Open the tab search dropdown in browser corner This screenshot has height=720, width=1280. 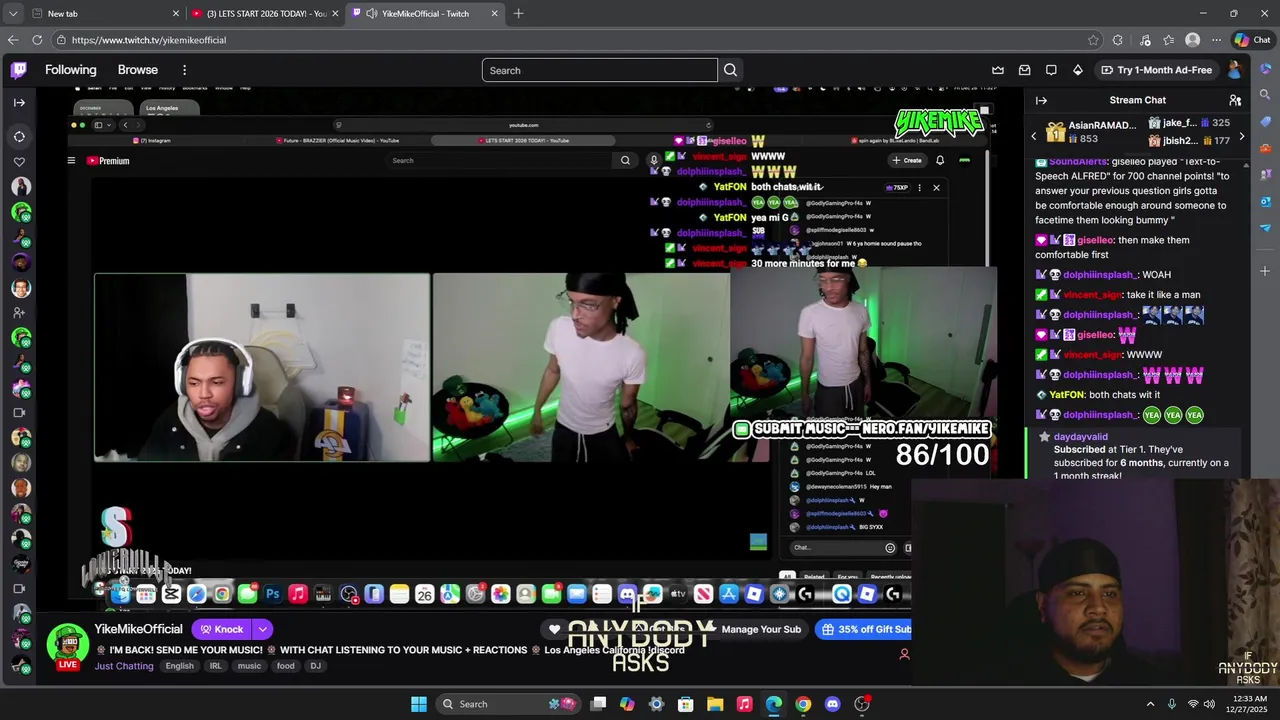point(13,13)
